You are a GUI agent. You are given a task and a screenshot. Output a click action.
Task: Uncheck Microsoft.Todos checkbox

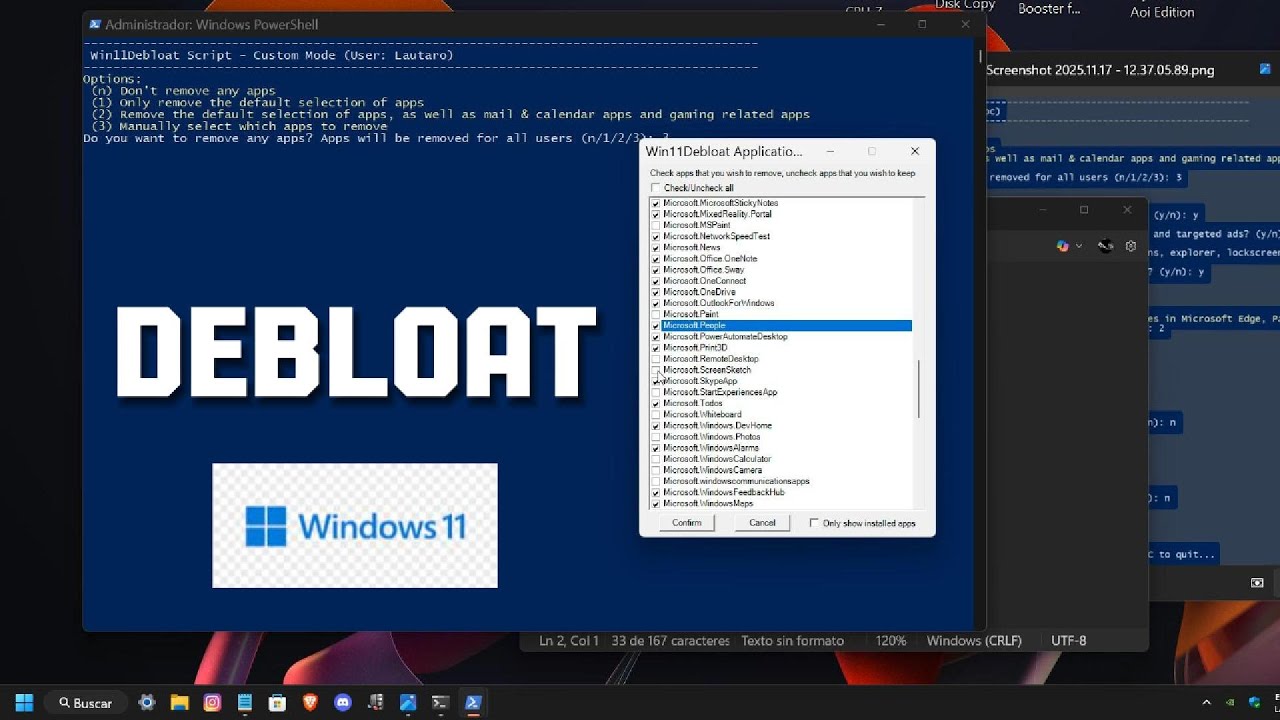(x=656, y=403)
